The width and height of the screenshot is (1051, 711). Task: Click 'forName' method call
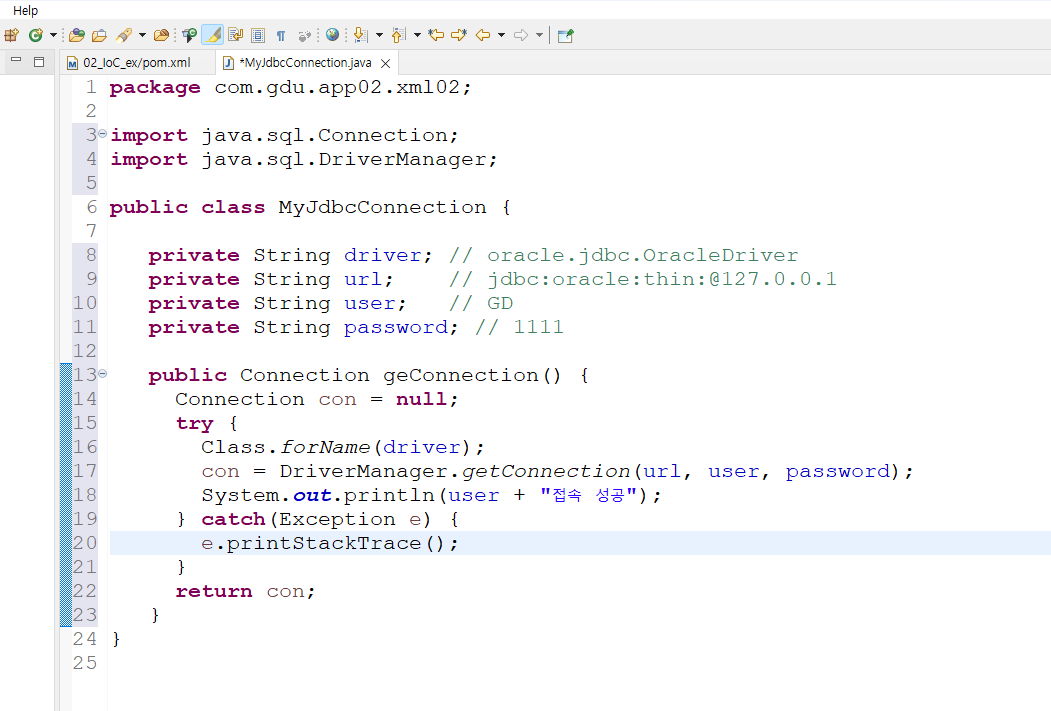pos(325,447)
